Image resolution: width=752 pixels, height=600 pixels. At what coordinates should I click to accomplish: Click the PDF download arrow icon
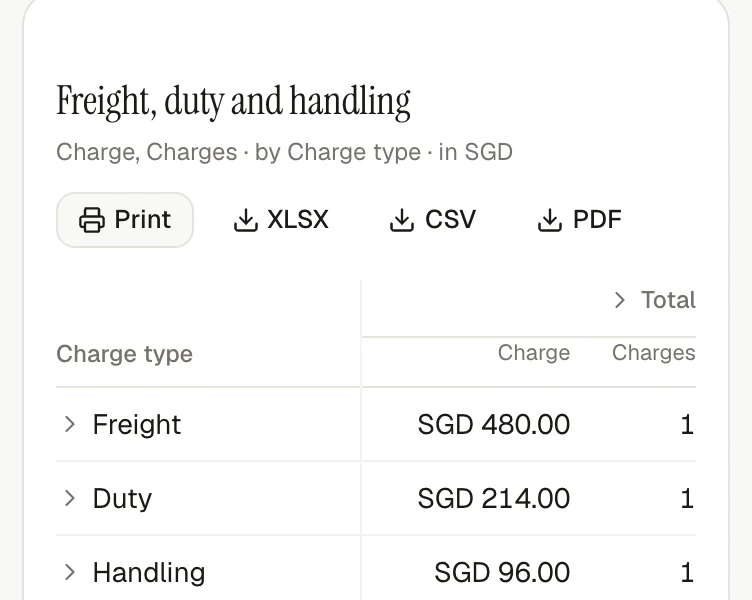(x=550, y=220)
